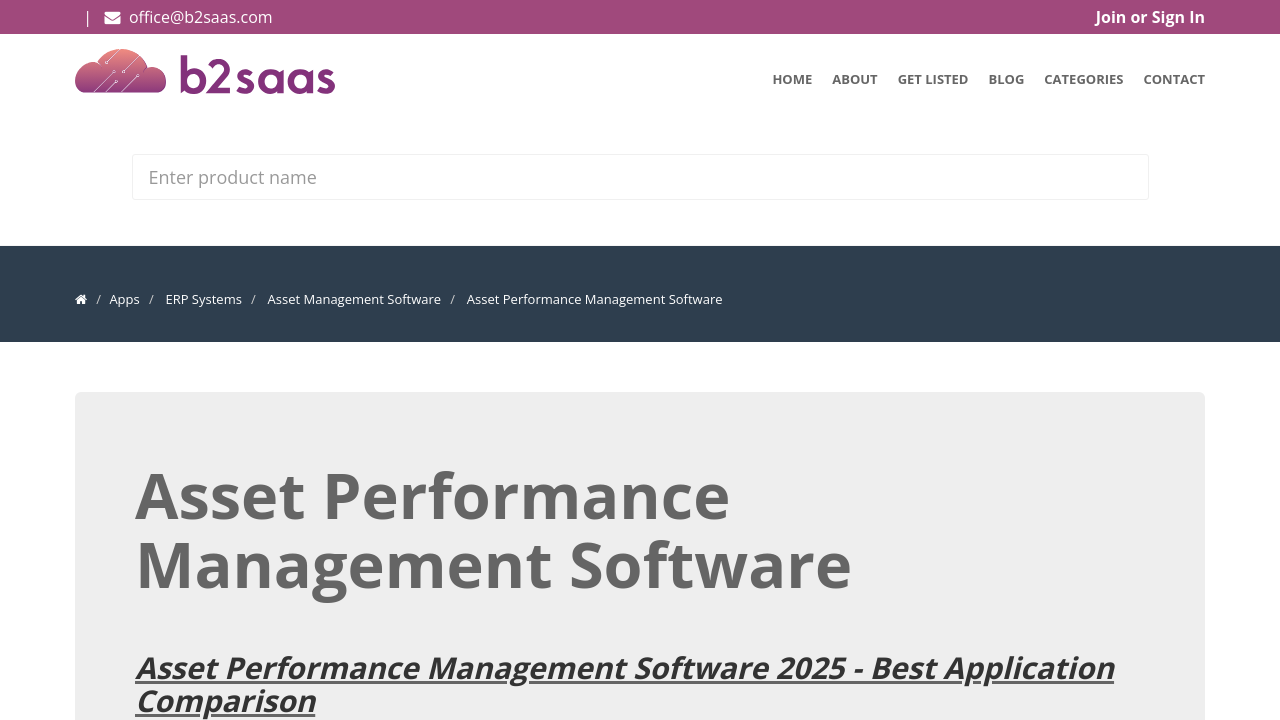This screenshot has height=720, width=1280.
Task: Open ERP Systems breadcrumb link
Action: click(x=203, y=299)
